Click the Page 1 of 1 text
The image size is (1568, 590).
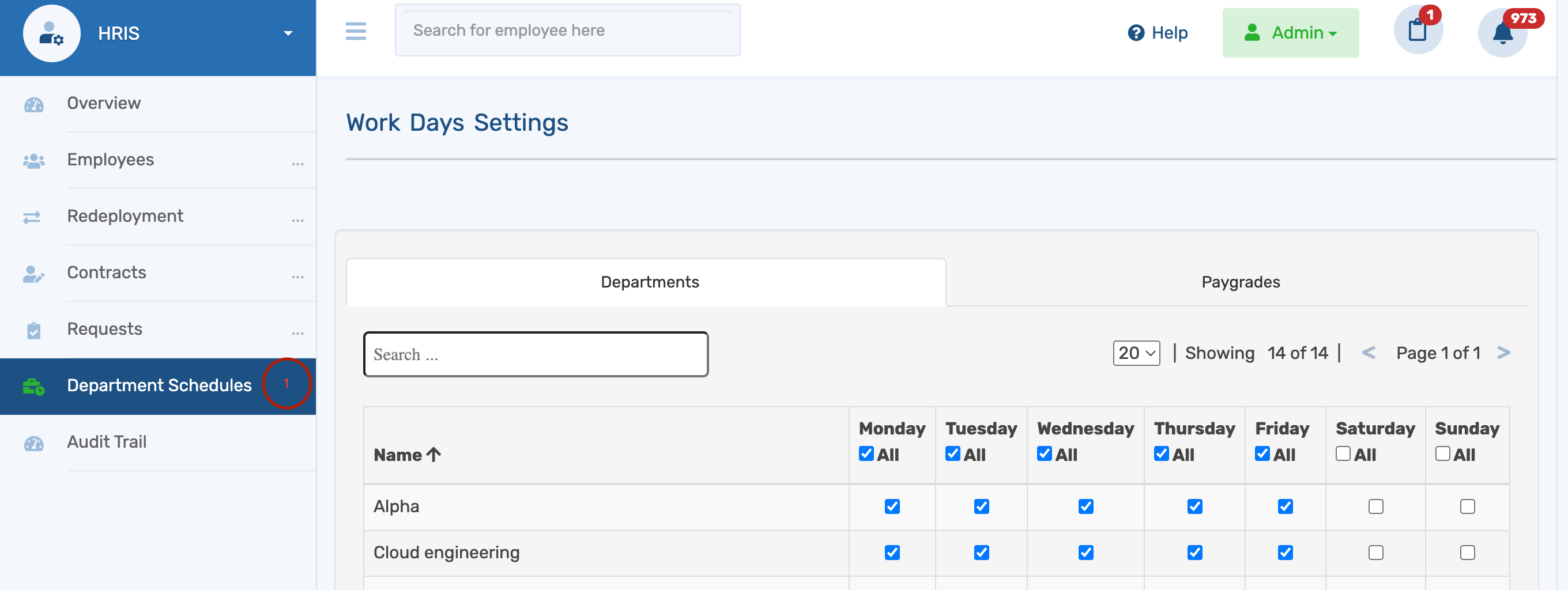click(1438, 353)
